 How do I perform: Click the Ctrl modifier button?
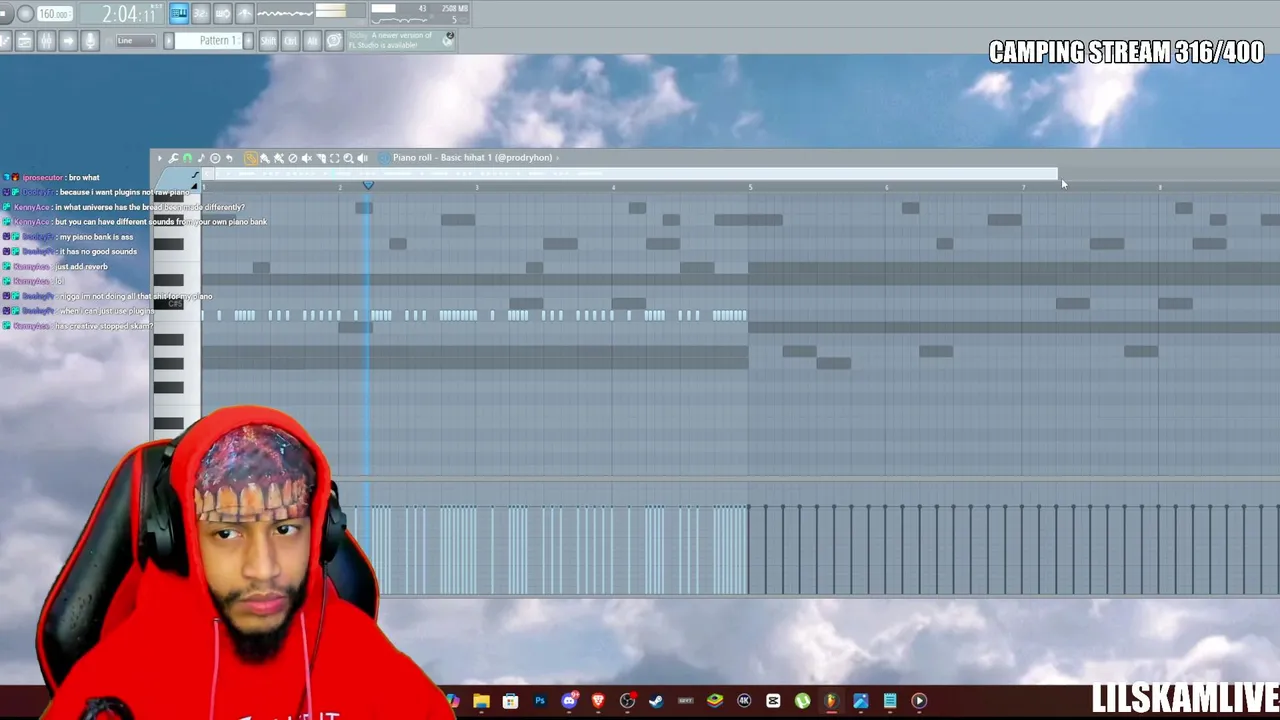290,41
